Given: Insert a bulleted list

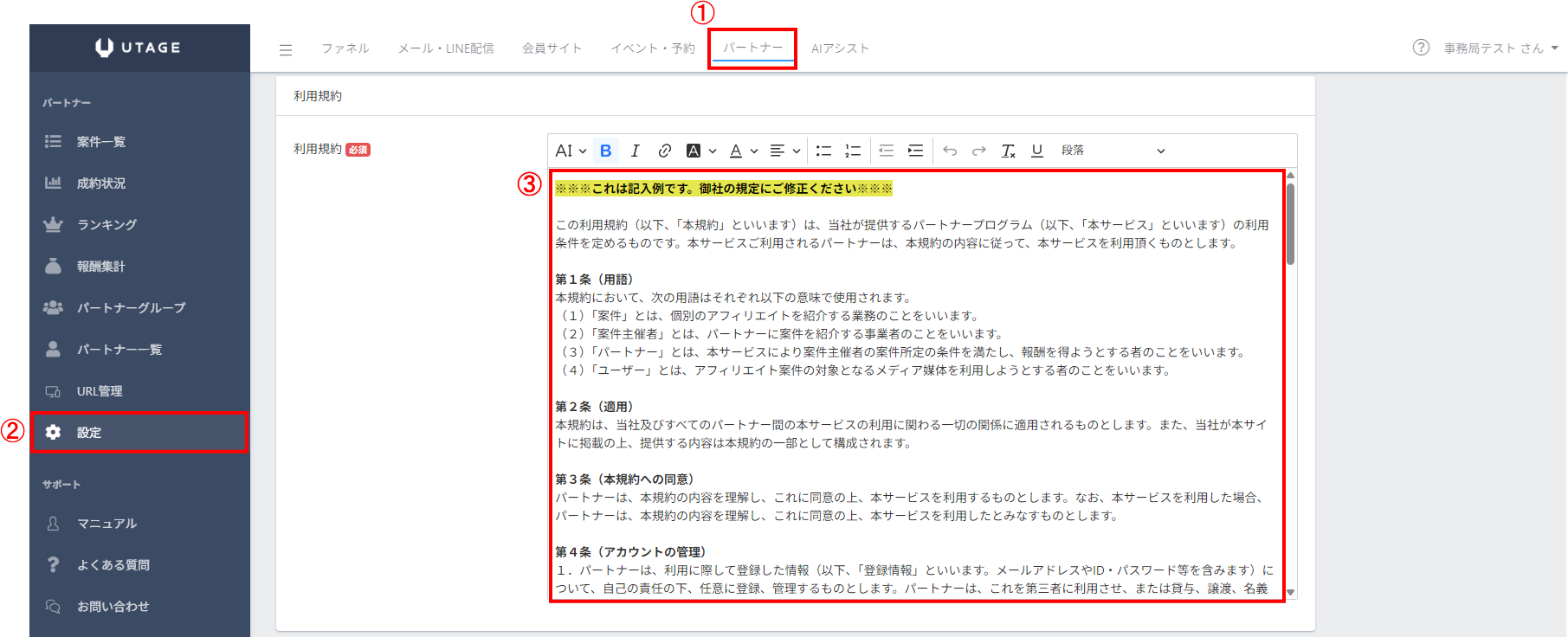Looking at the screenshot, I should tap(823, 151).
